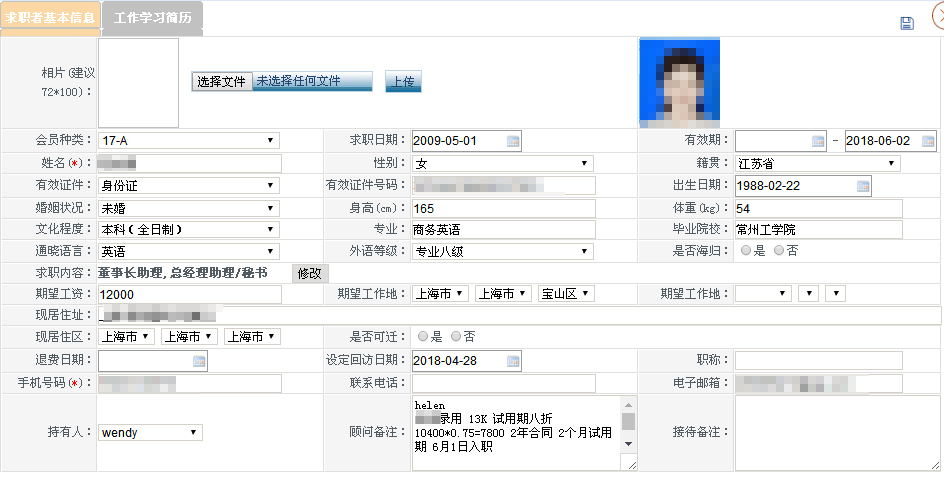Open 性别 dropdown showing 女
The height and width of the screenshot is (477, 944).
click(x=503, y=163)
